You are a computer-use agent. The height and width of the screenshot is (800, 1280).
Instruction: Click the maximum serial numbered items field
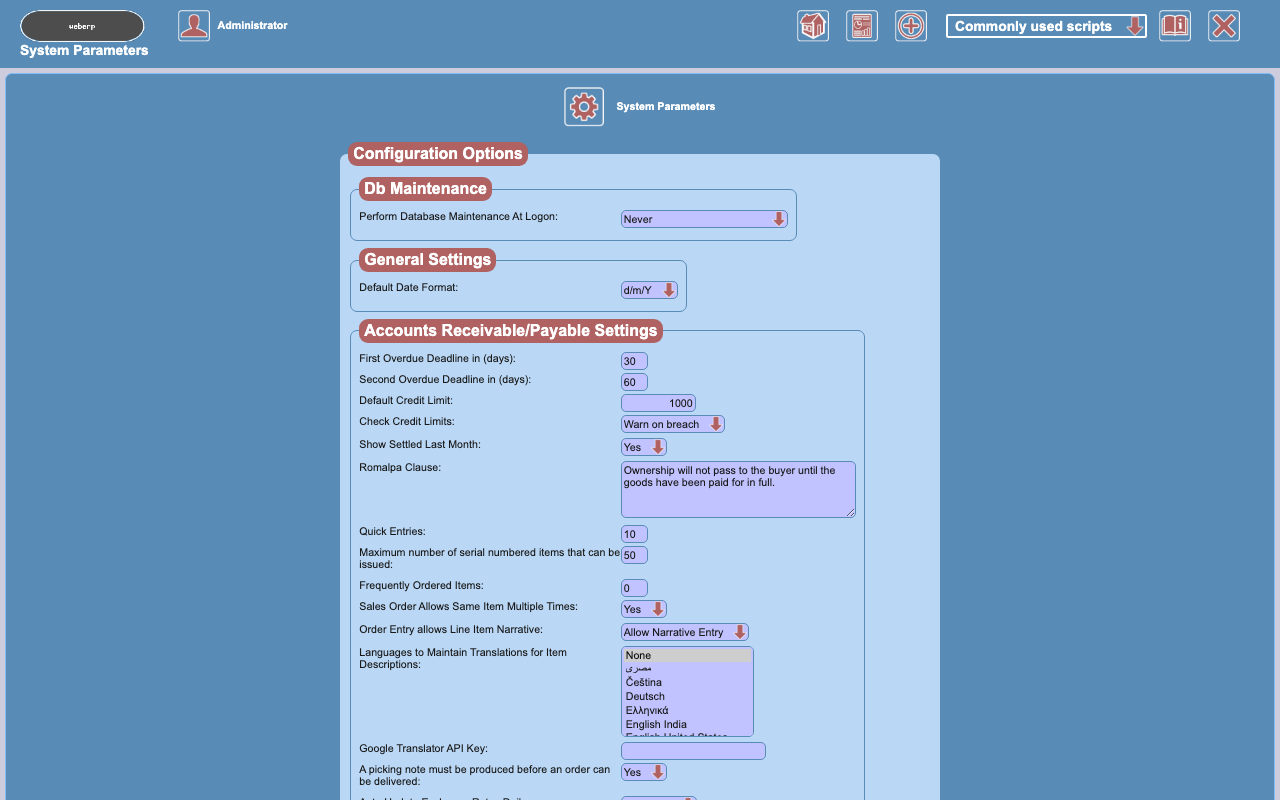coord(634,555)
